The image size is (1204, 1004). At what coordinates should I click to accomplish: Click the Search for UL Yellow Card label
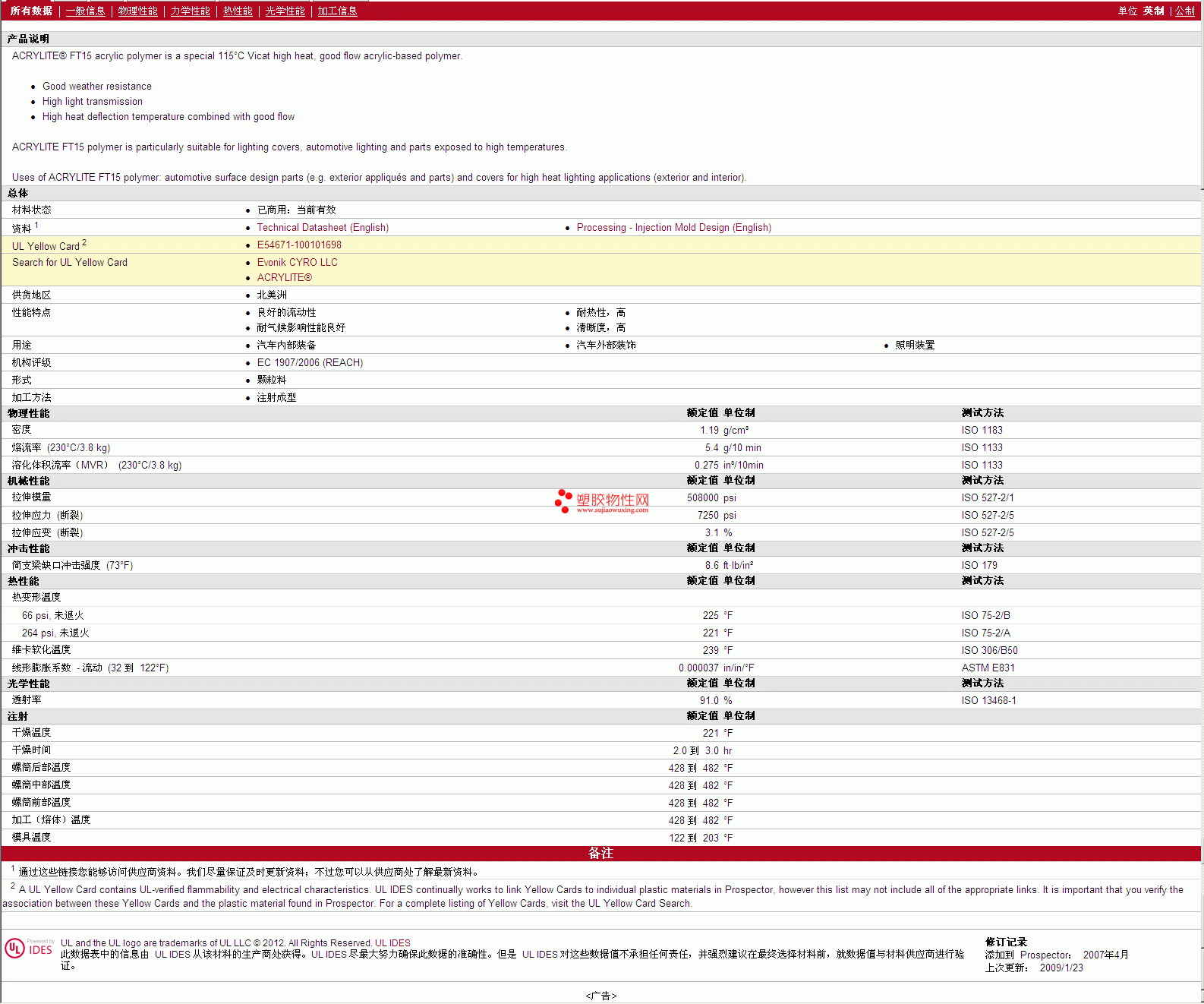click(70, 262)
